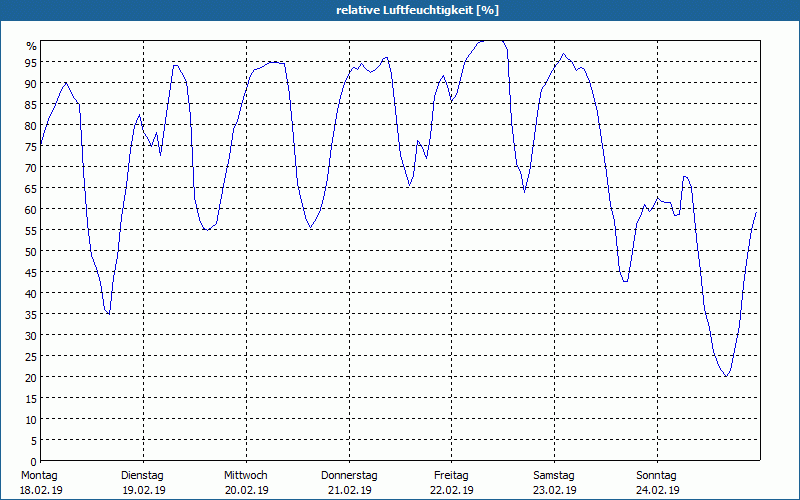
Task: Click the Montag 18.02.19 axis label
Action: coord(41,483)
